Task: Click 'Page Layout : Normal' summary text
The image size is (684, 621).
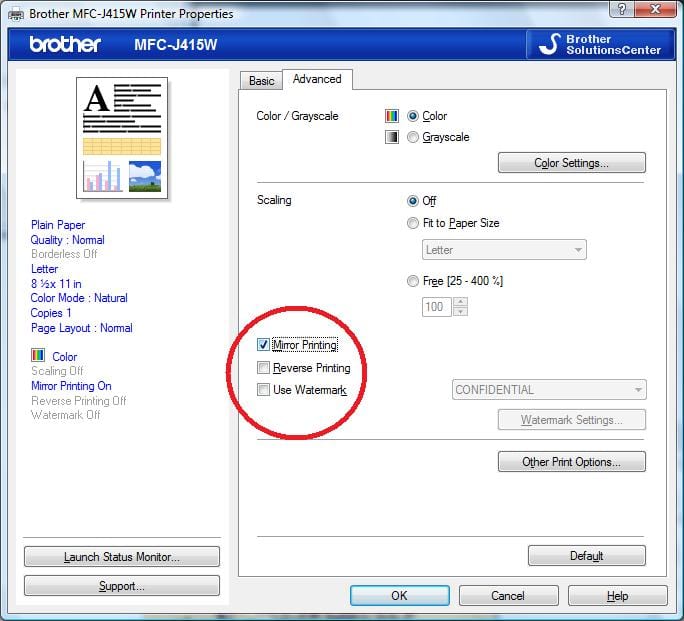Action: (x=82, y=328)
